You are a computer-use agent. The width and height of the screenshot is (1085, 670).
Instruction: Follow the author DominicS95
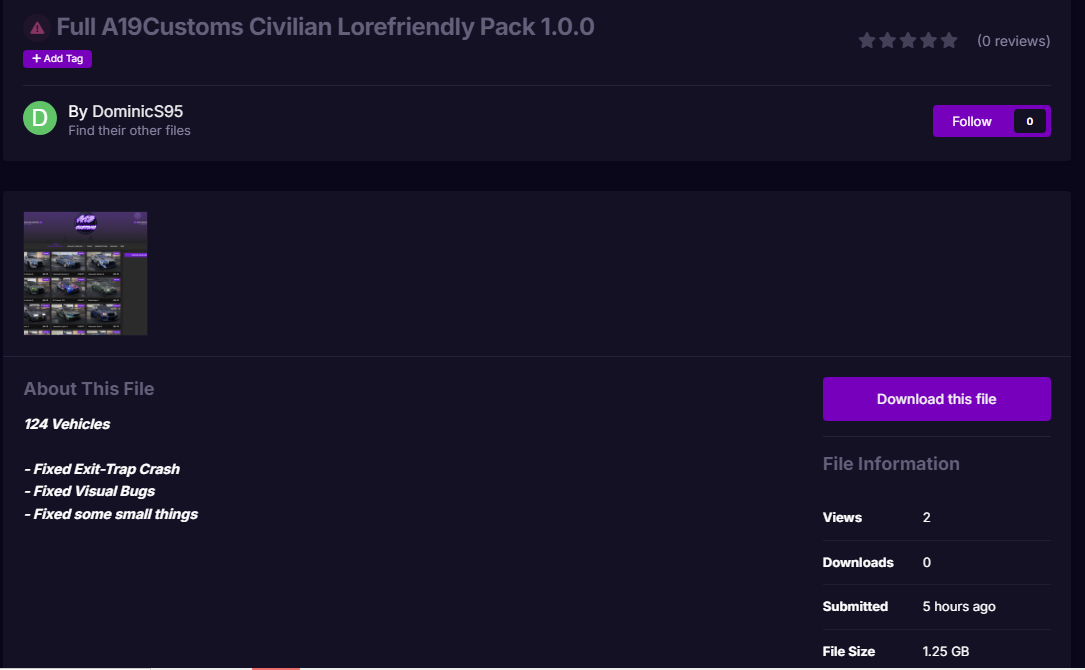pyautogui.click(x=971, y=121)
